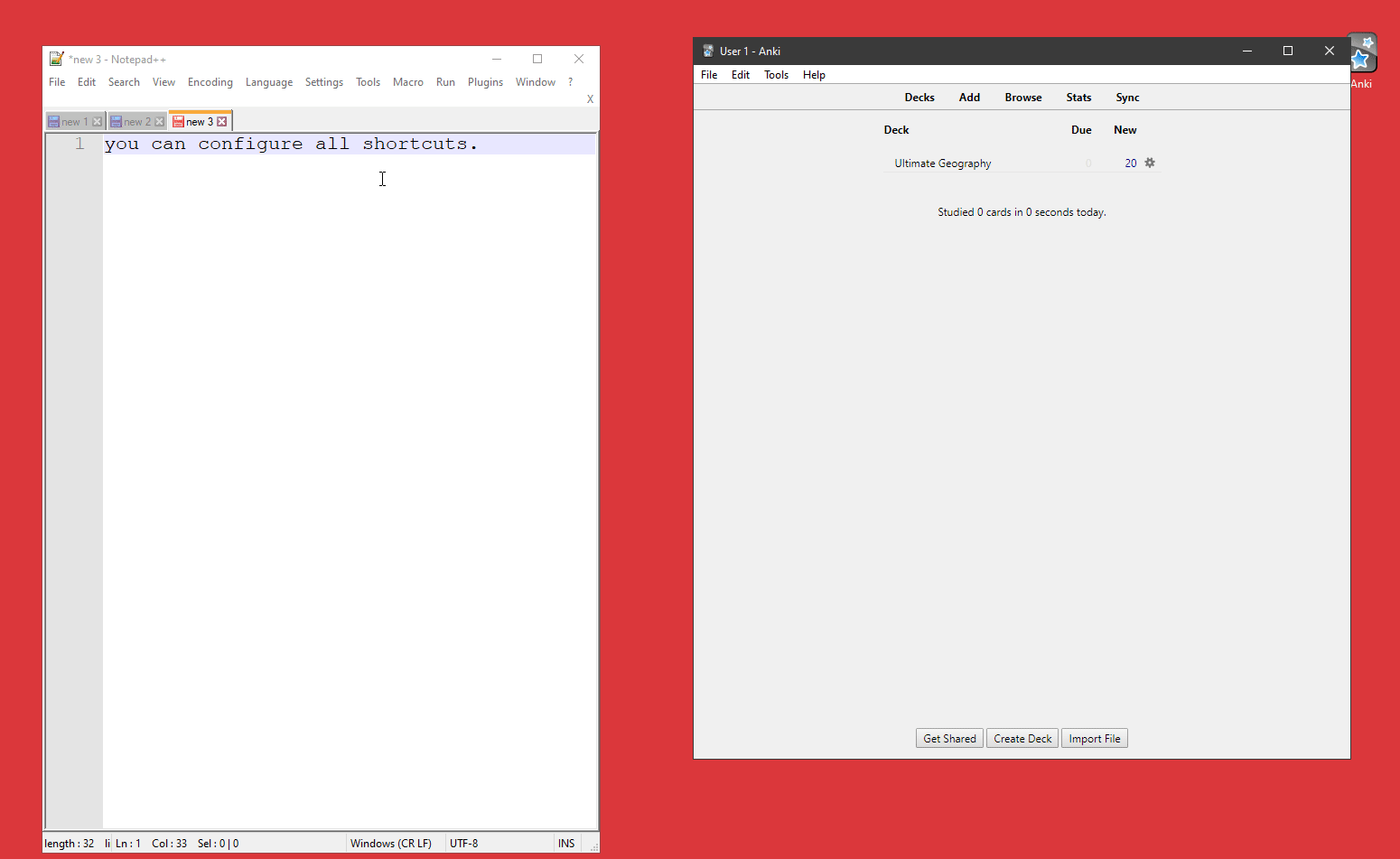Open the UTF-8 encoding selector in status bar
1400x859 pixels.
(464, 844)
